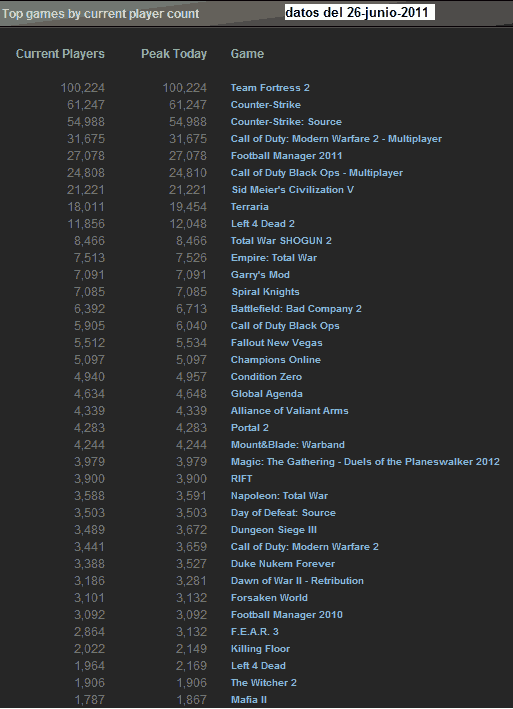513x709 pixels.
Task: Open Magic: The Gathering Planeswalker 2012 link
Action: (x=365, y=462)
